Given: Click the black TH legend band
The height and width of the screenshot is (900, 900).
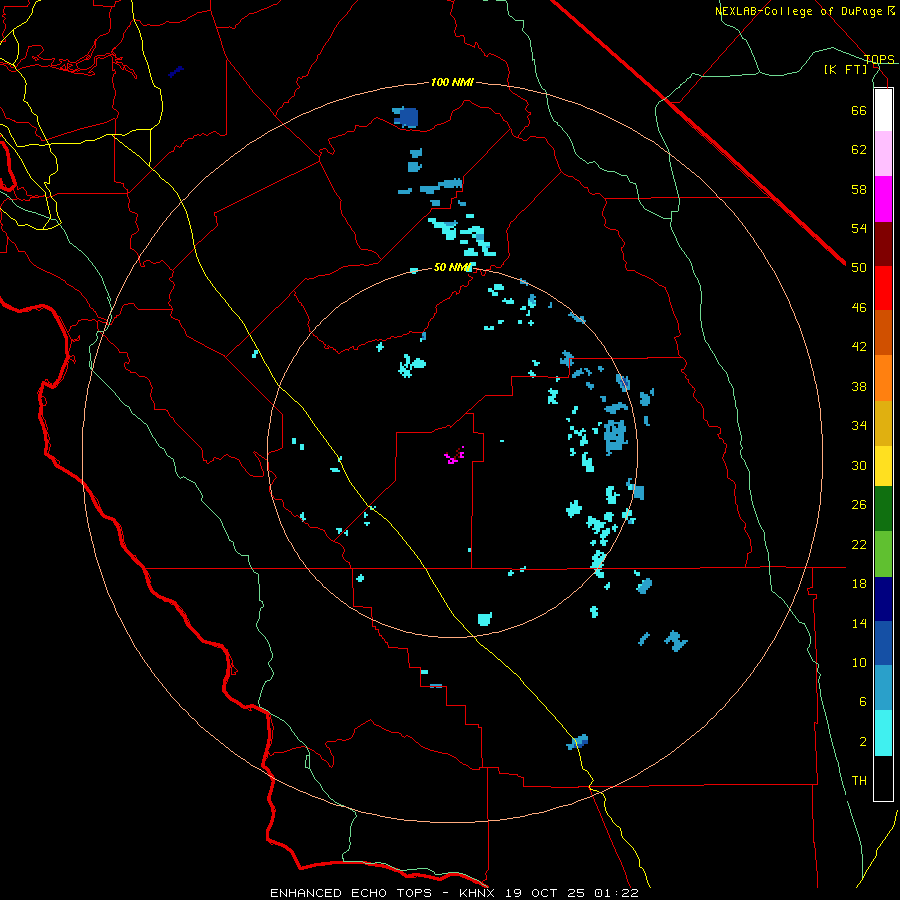Looking at the screenshot, I should pos(883,778).
